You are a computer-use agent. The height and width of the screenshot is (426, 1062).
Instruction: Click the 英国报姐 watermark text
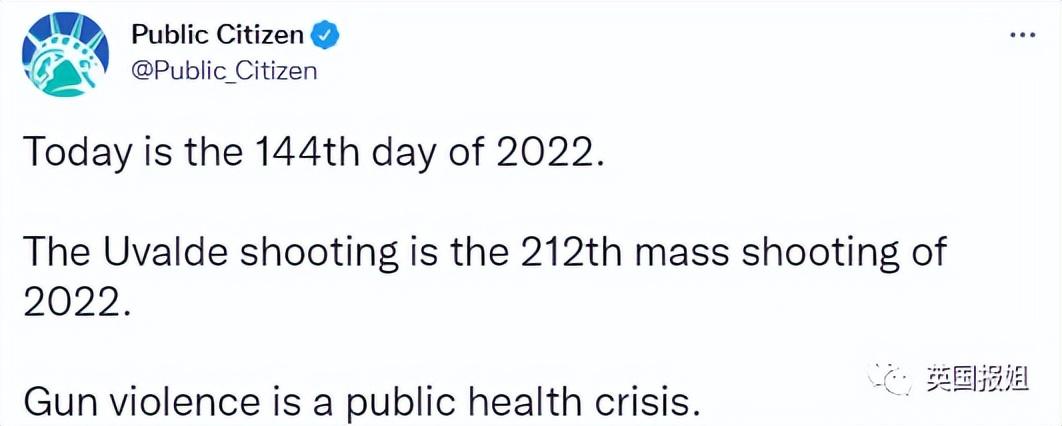[975, 379]
